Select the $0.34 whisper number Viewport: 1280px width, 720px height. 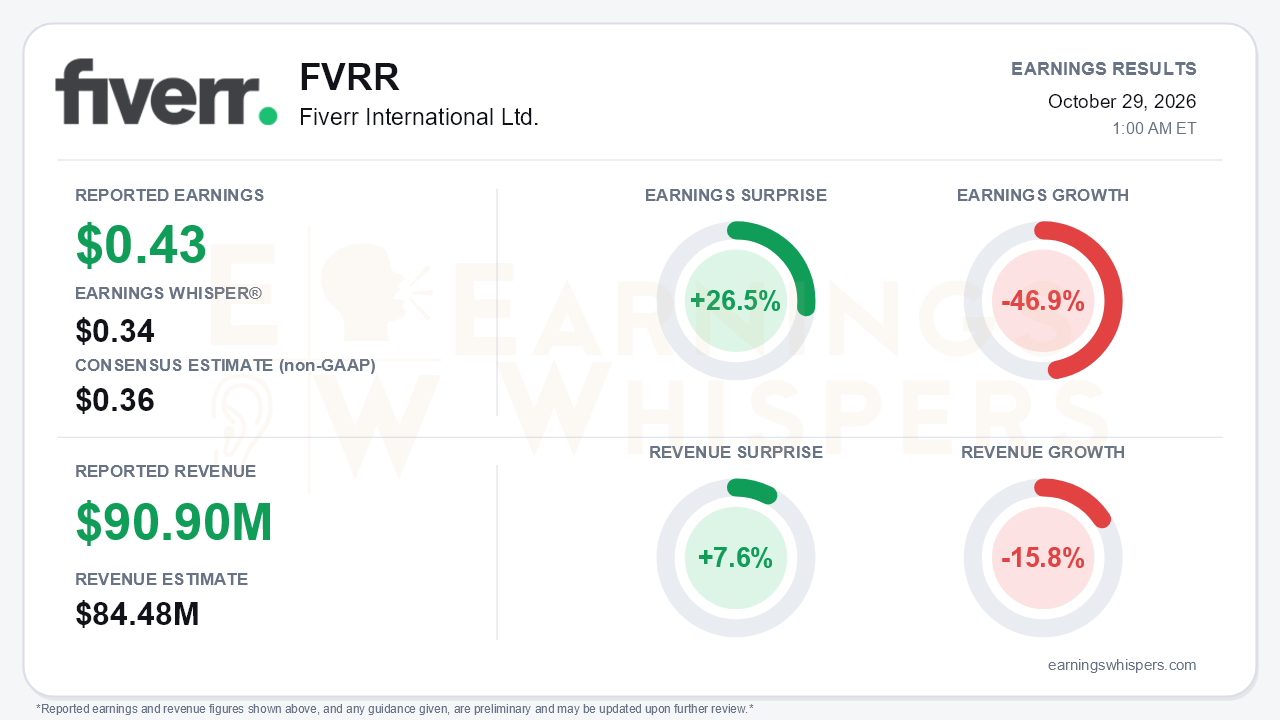click(115, 331)
